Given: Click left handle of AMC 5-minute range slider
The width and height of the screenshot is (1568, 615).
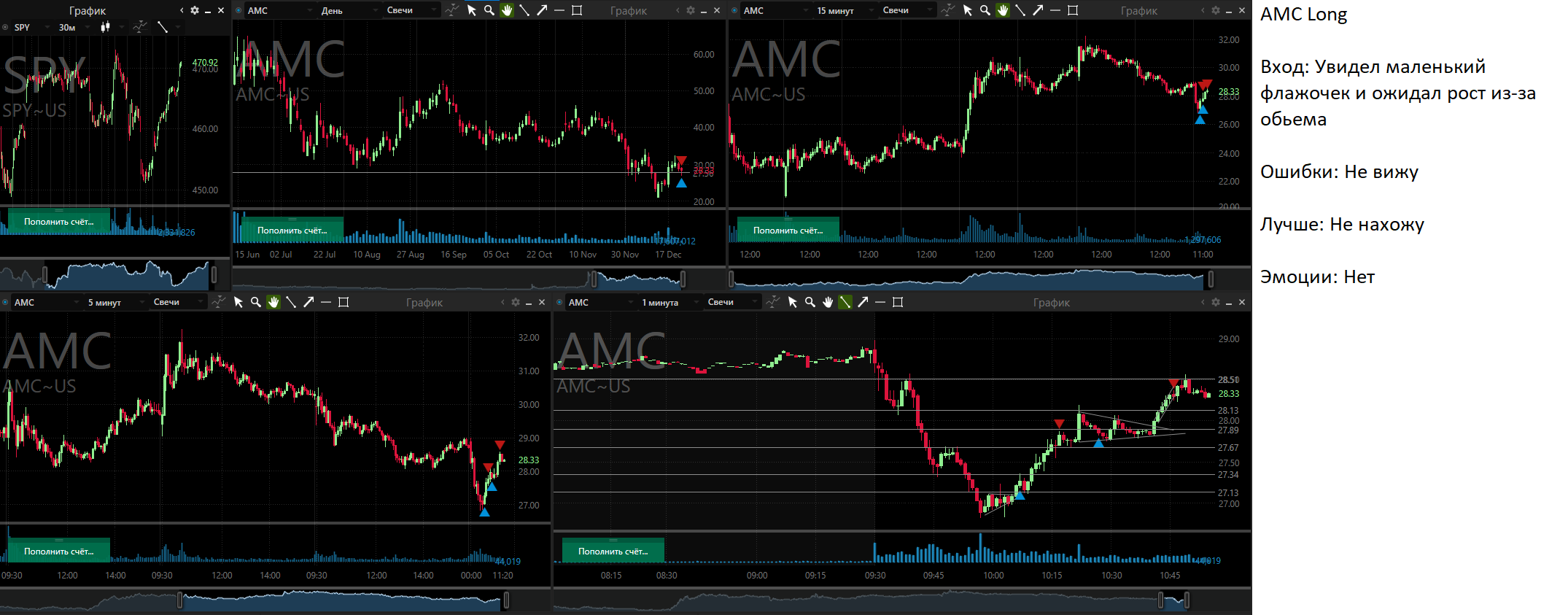Looking at the screenshot, I should coord(179,600).
